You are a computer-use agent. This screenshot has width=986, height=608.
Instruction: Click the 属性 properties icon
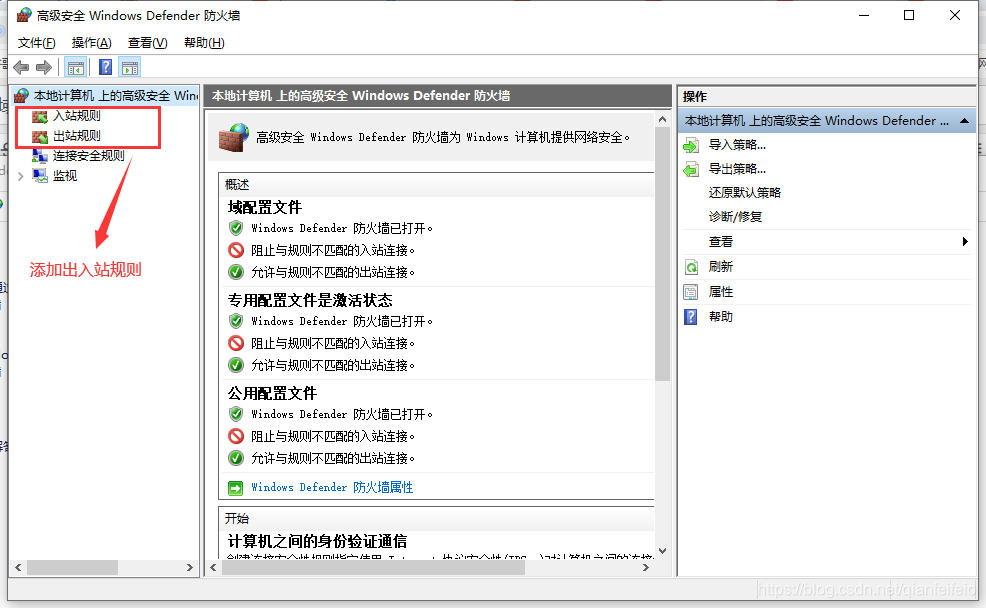691,292
